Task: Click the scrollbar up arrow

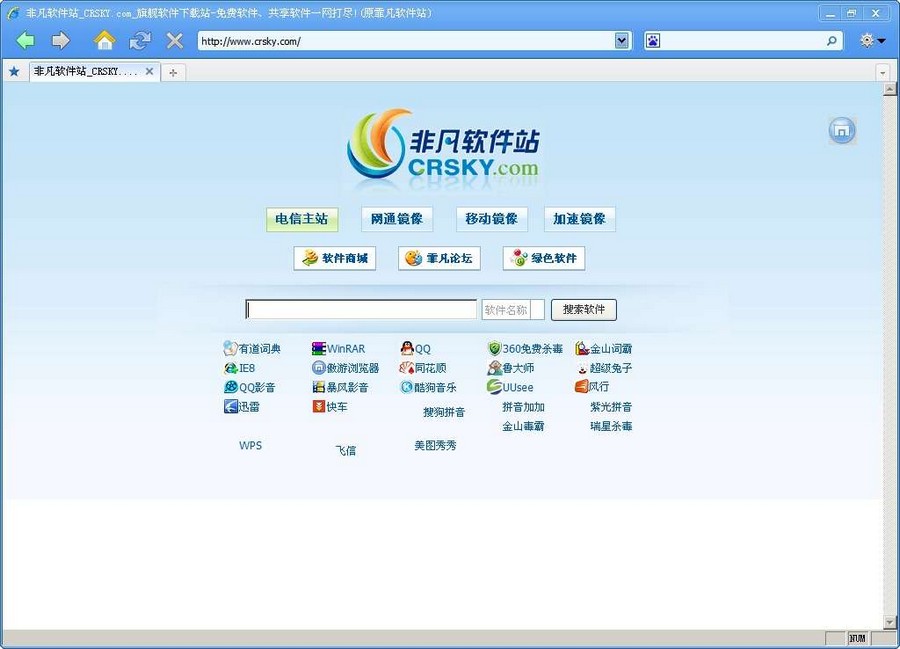Action: click(x=890, y=89)
